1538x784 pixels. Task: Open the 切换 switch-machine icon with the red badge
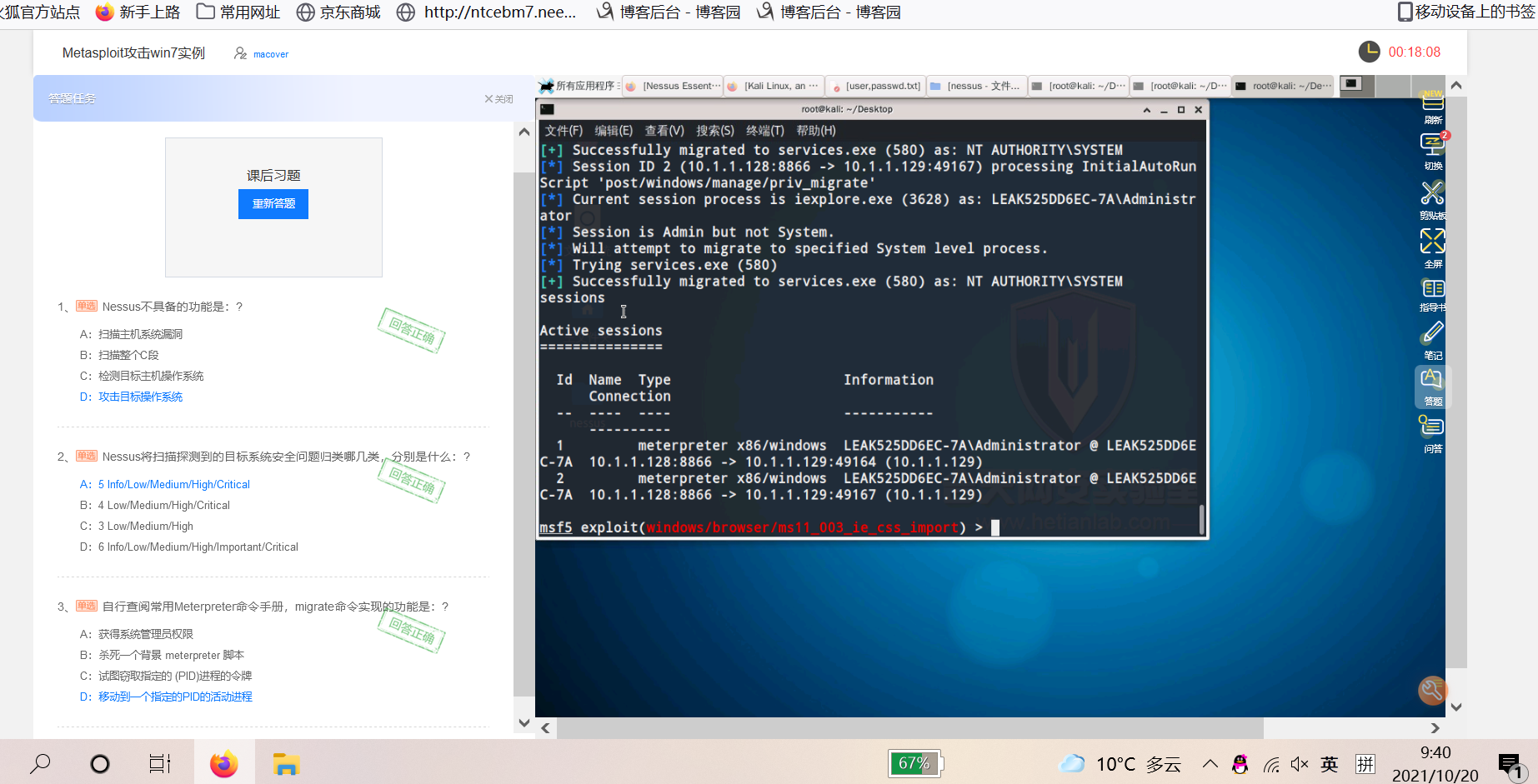coord(1433,144)
